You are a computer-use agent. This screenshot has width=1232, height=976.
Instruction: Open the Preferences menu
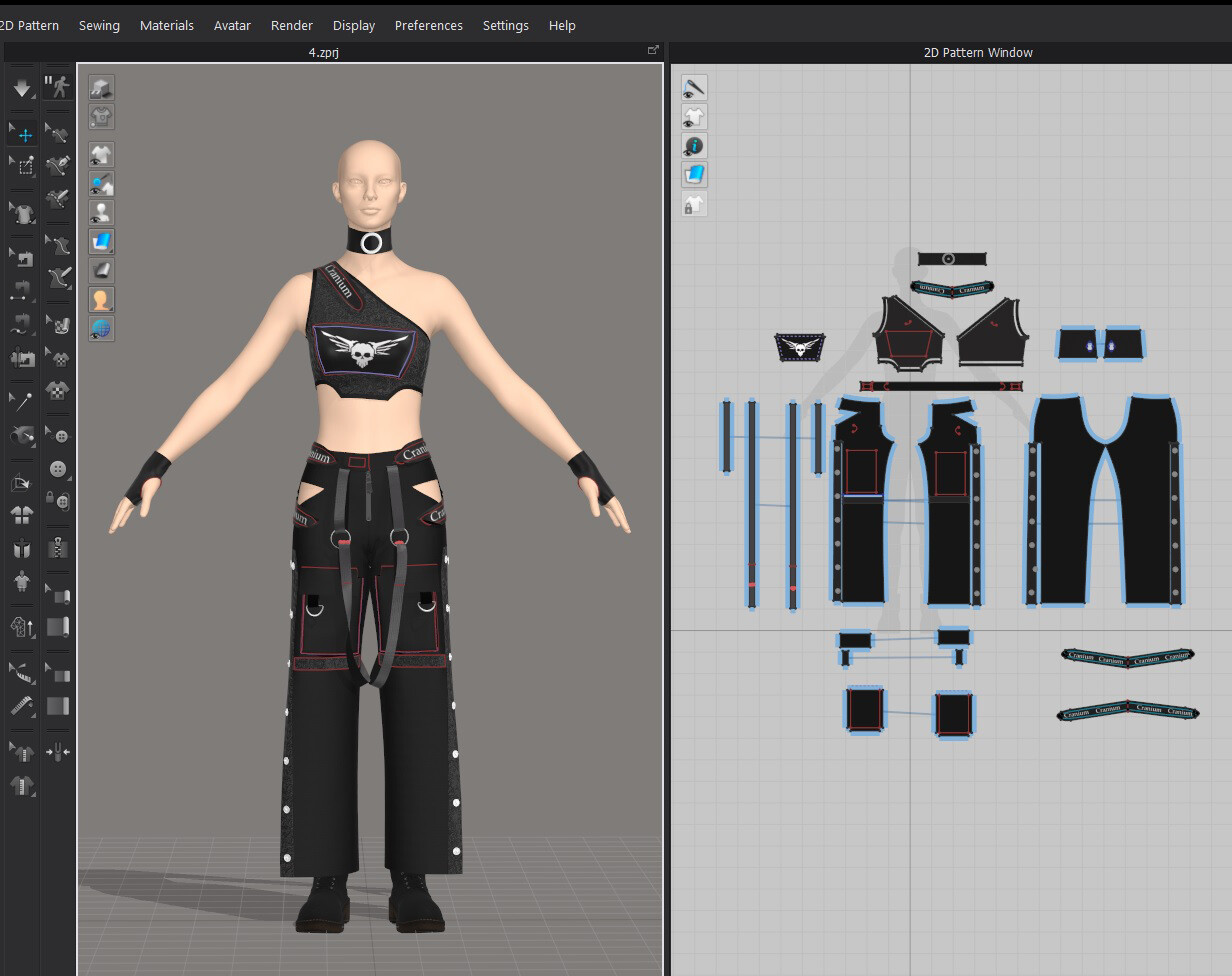(428, 25)
